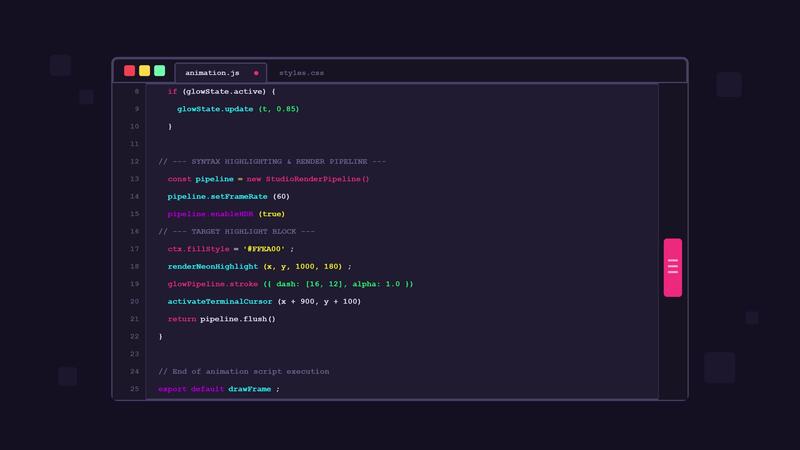
Task: Open the styles.css tab
Action: 301,73
